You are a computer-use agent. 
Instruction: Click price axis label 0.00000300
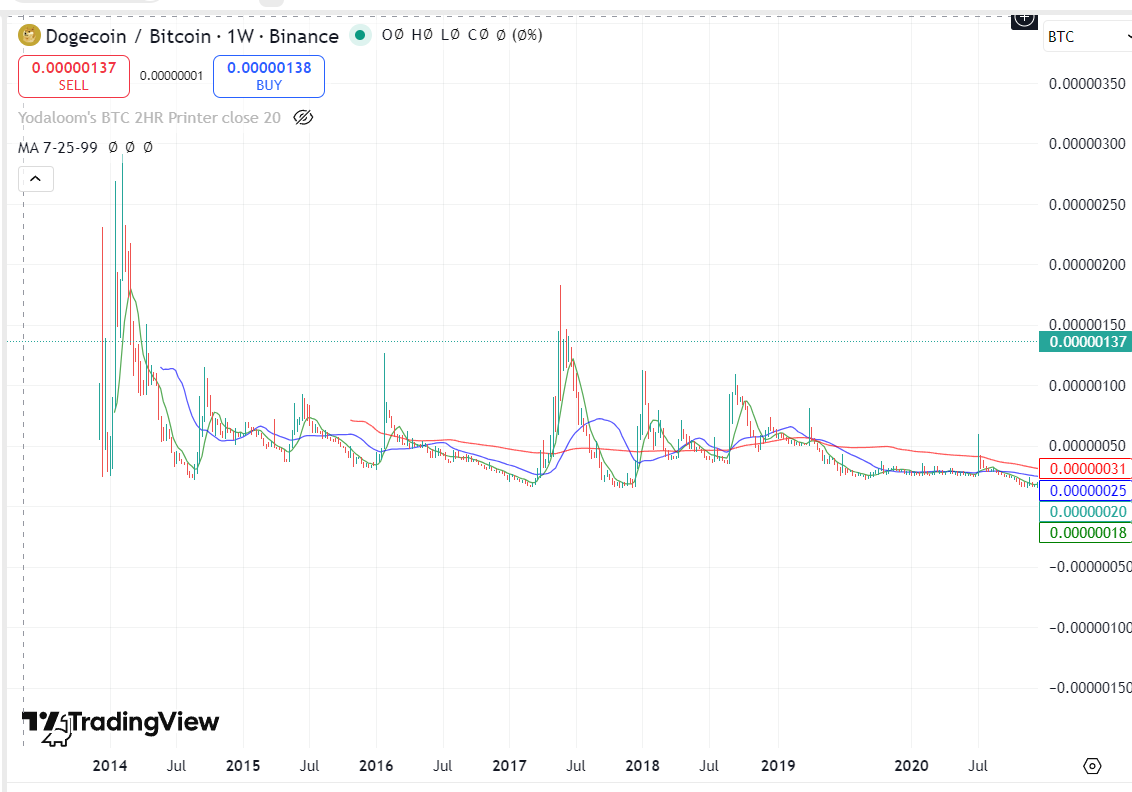[x=1087, y=144]
